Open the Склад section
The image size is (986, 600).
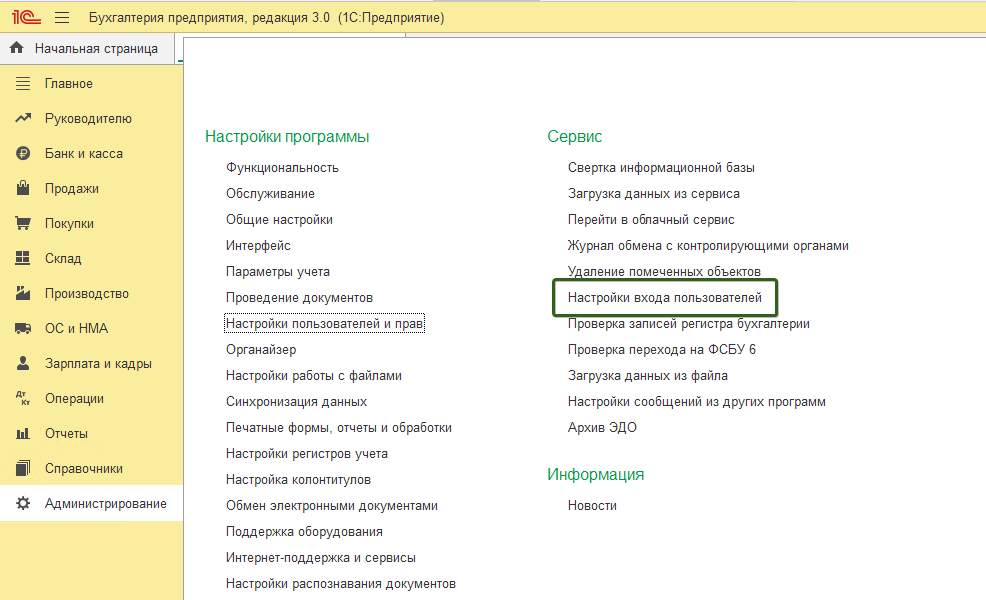63,258
